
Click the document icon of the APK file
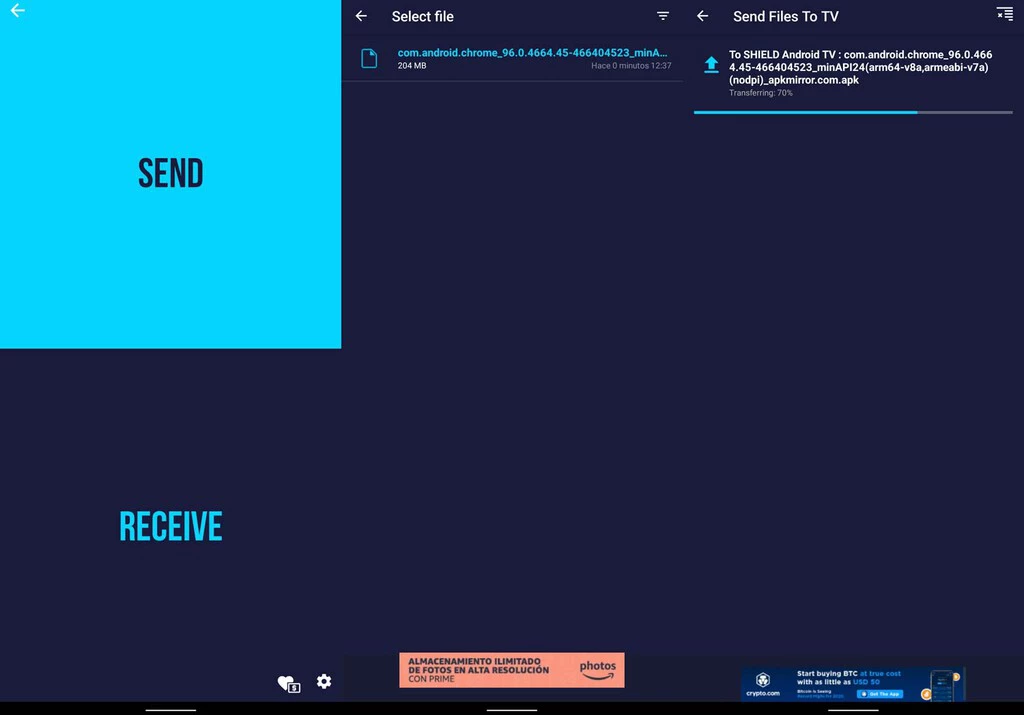369,58
